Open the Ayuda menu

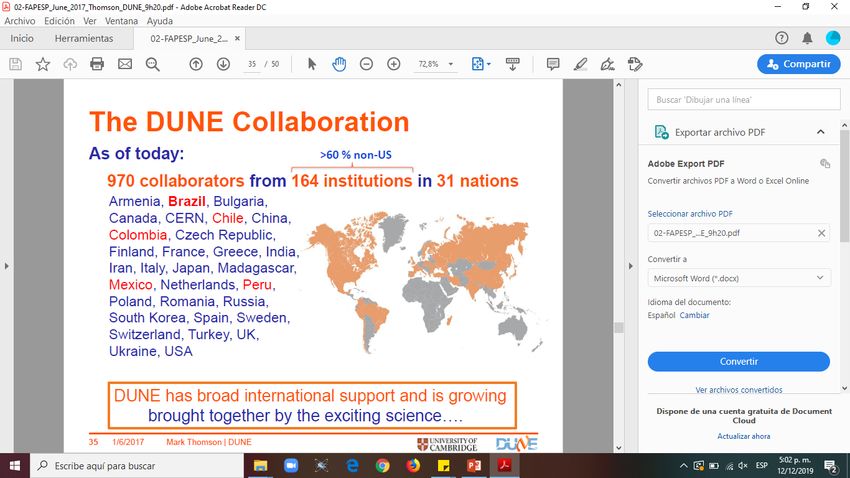click(x=160, y=21)
